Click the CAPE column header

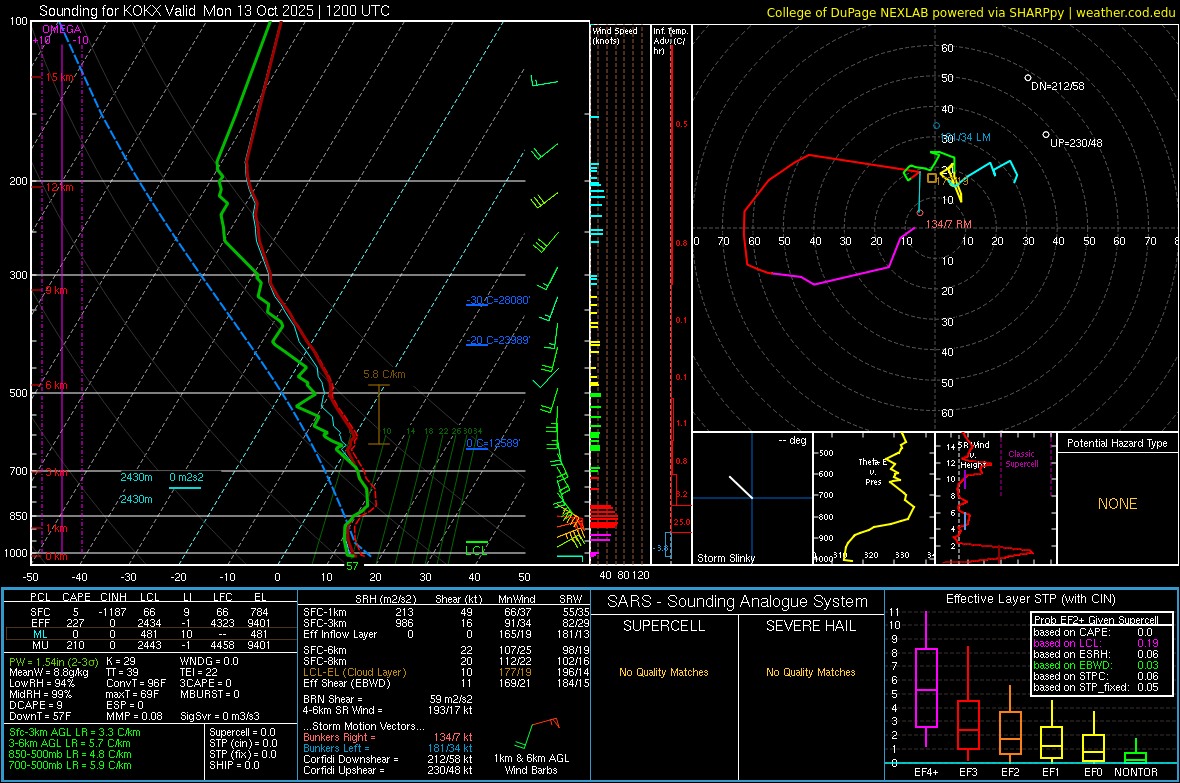pyautogui.click(x=76, y=597)
